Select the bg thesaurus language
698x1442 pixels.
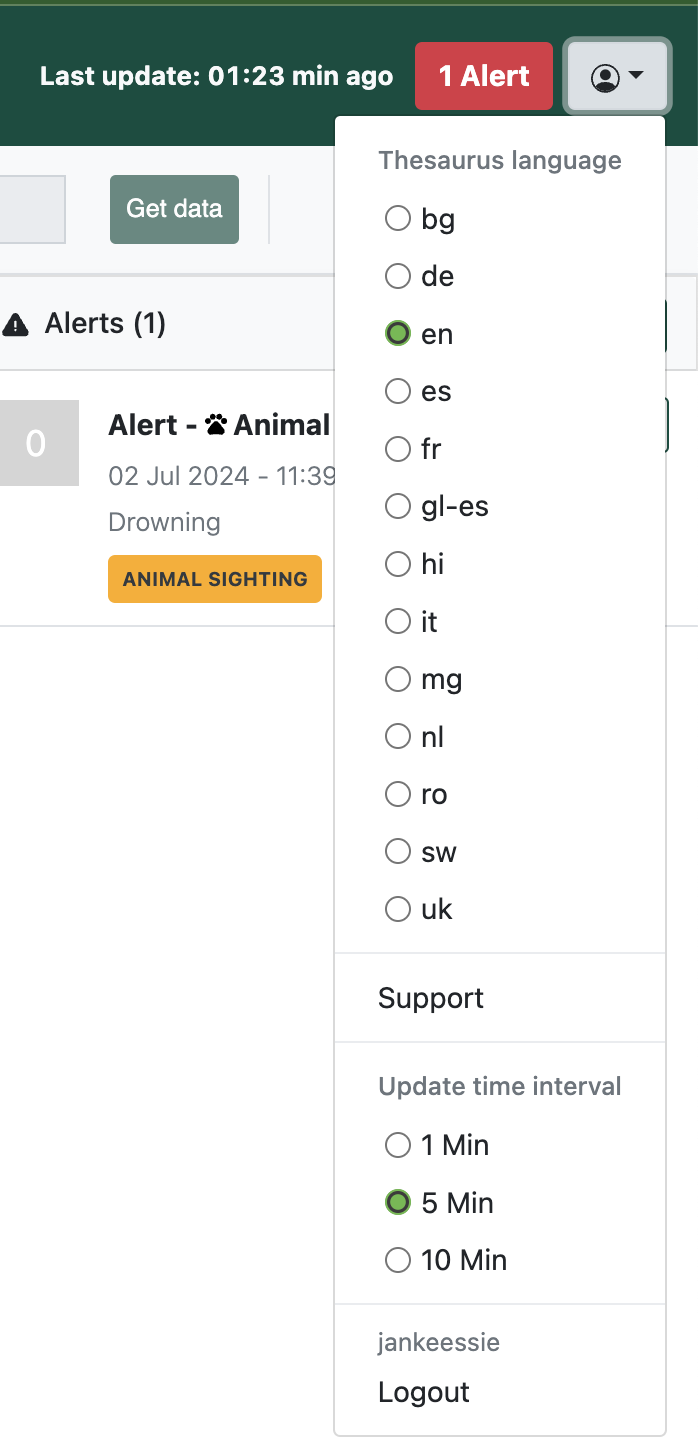pyautogui.click(x=398, y=219)
